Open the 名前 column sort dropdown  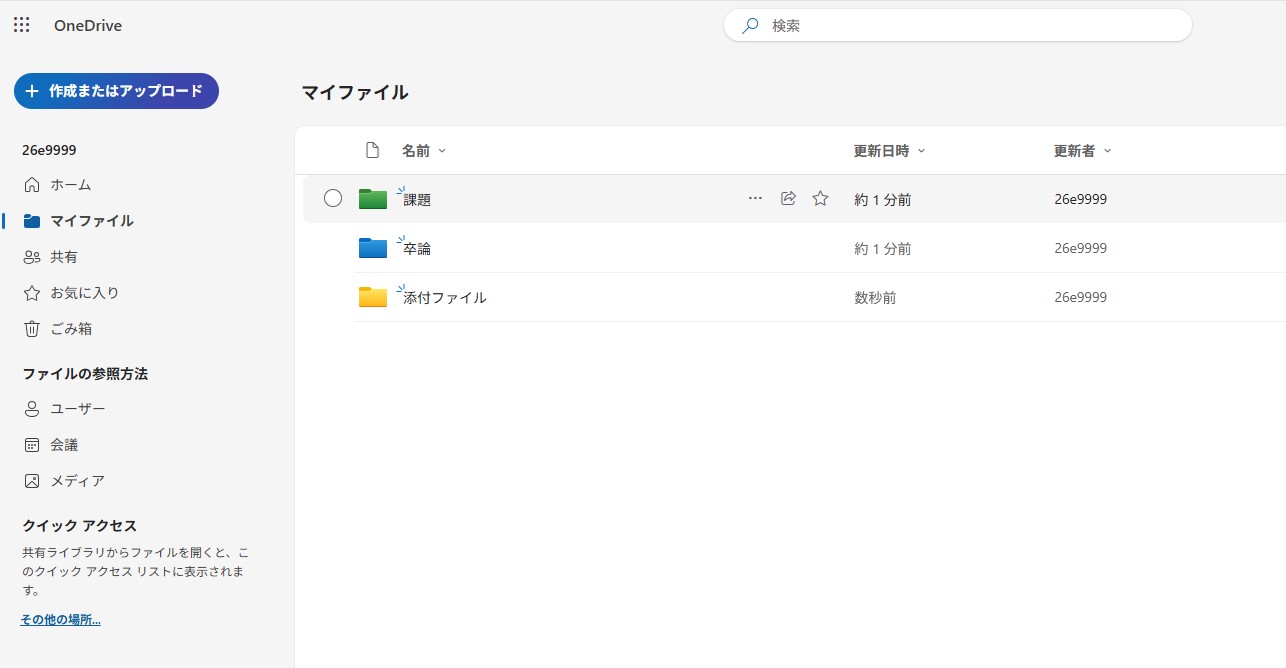pyautogui.click(x=441, y=150)
